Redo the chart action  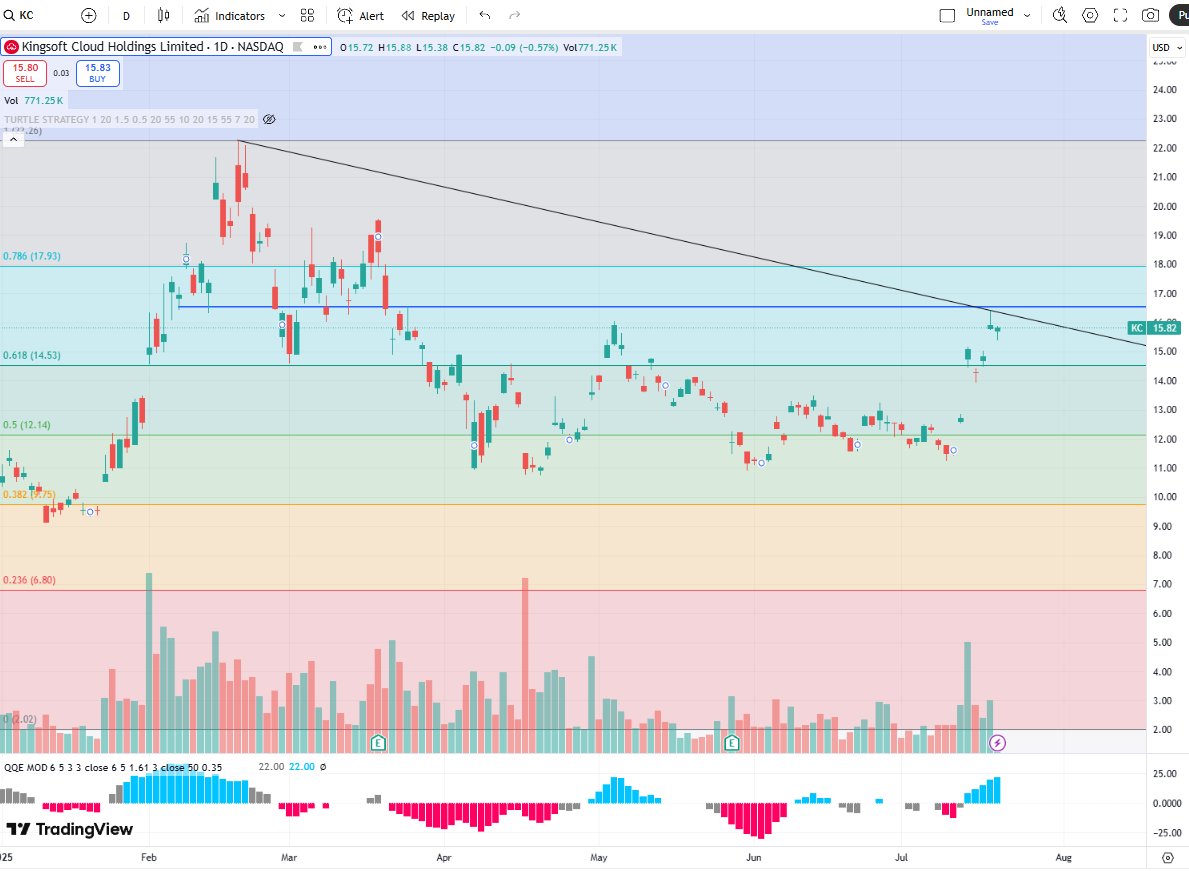[x=515, y=15]
